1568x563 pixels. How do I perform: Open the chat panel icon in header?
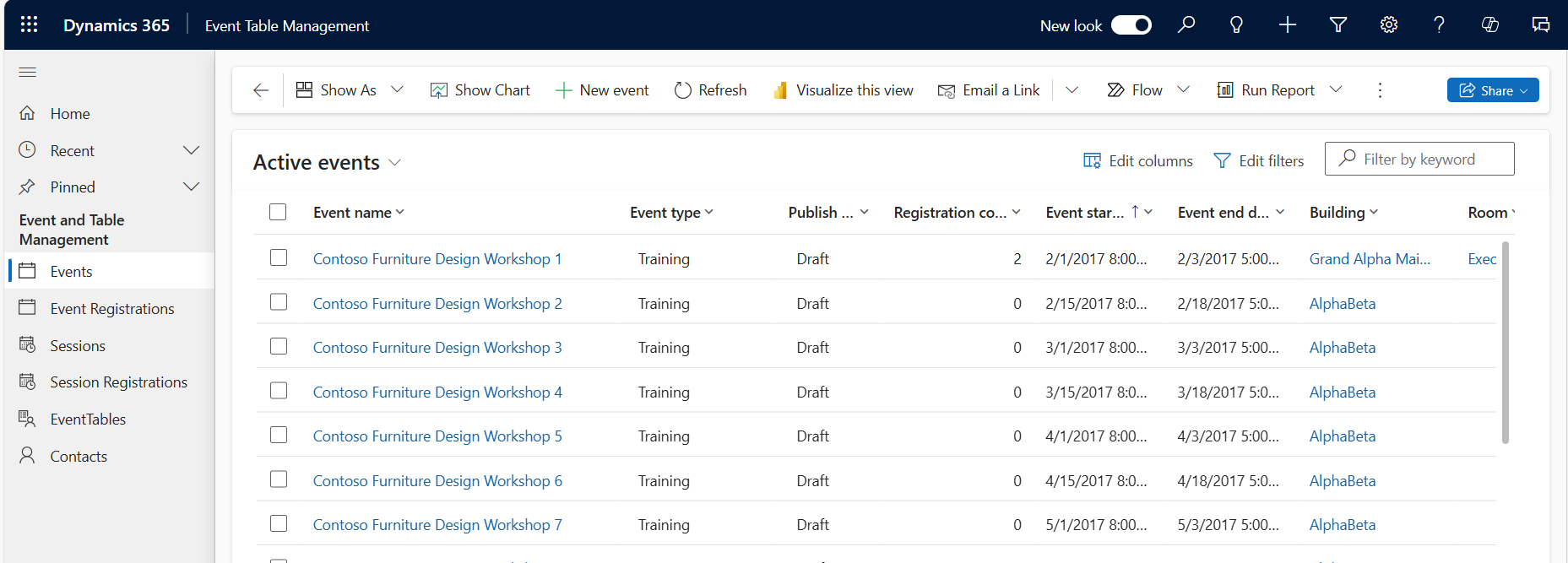[x=1541, y=24]
